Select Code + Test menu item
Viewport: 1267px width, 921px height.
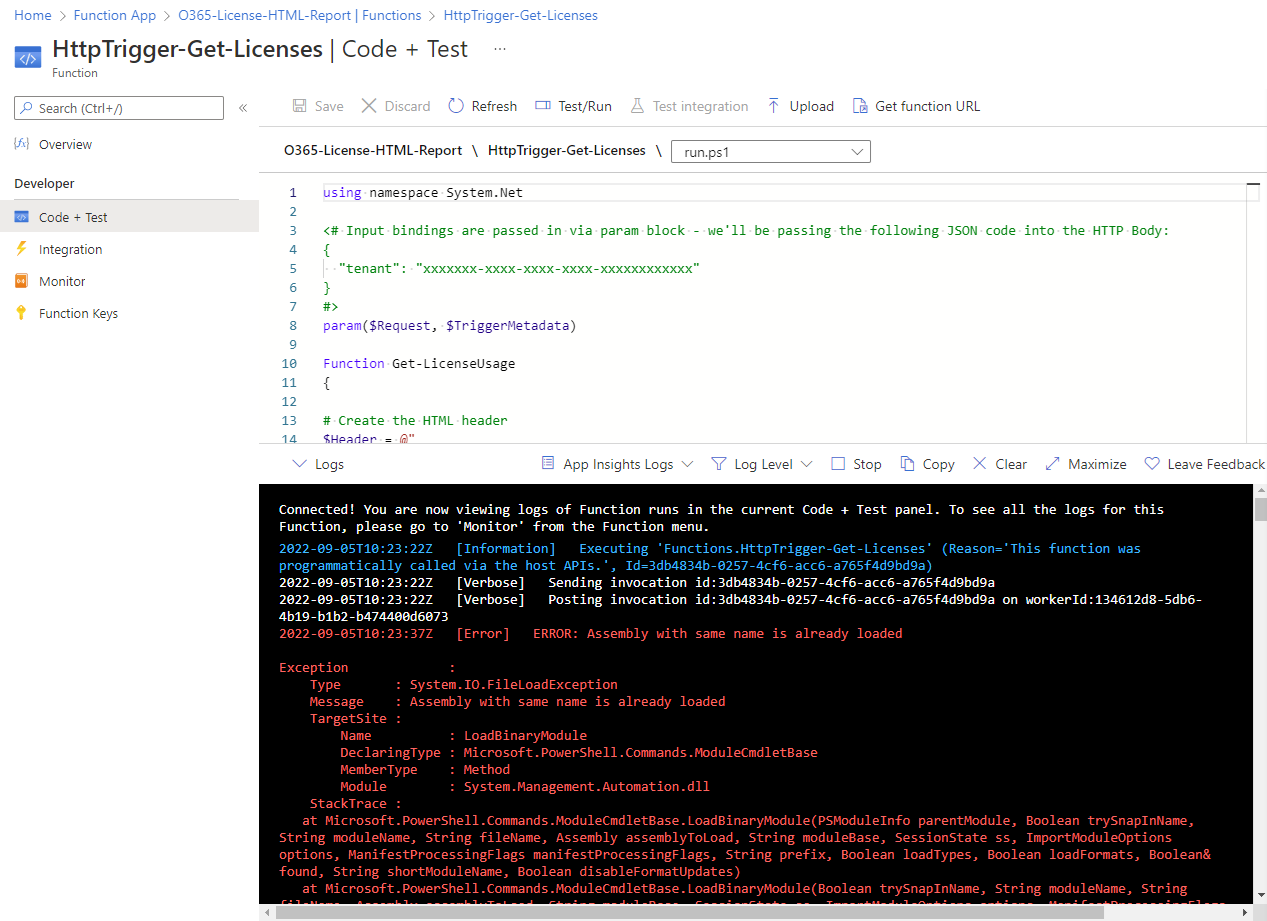129,217
